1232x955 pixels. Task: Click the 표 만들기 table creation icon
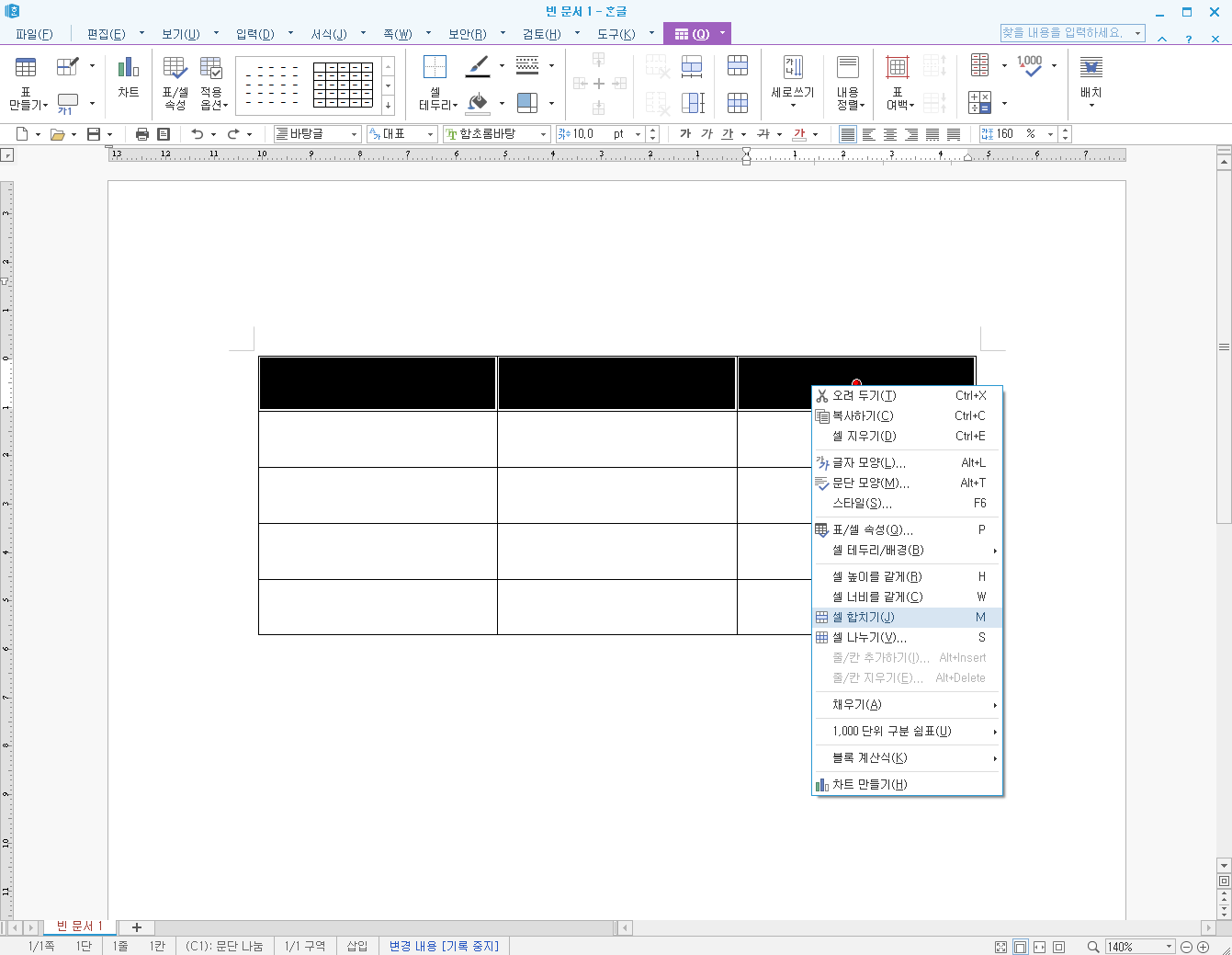tap(26, 67)
